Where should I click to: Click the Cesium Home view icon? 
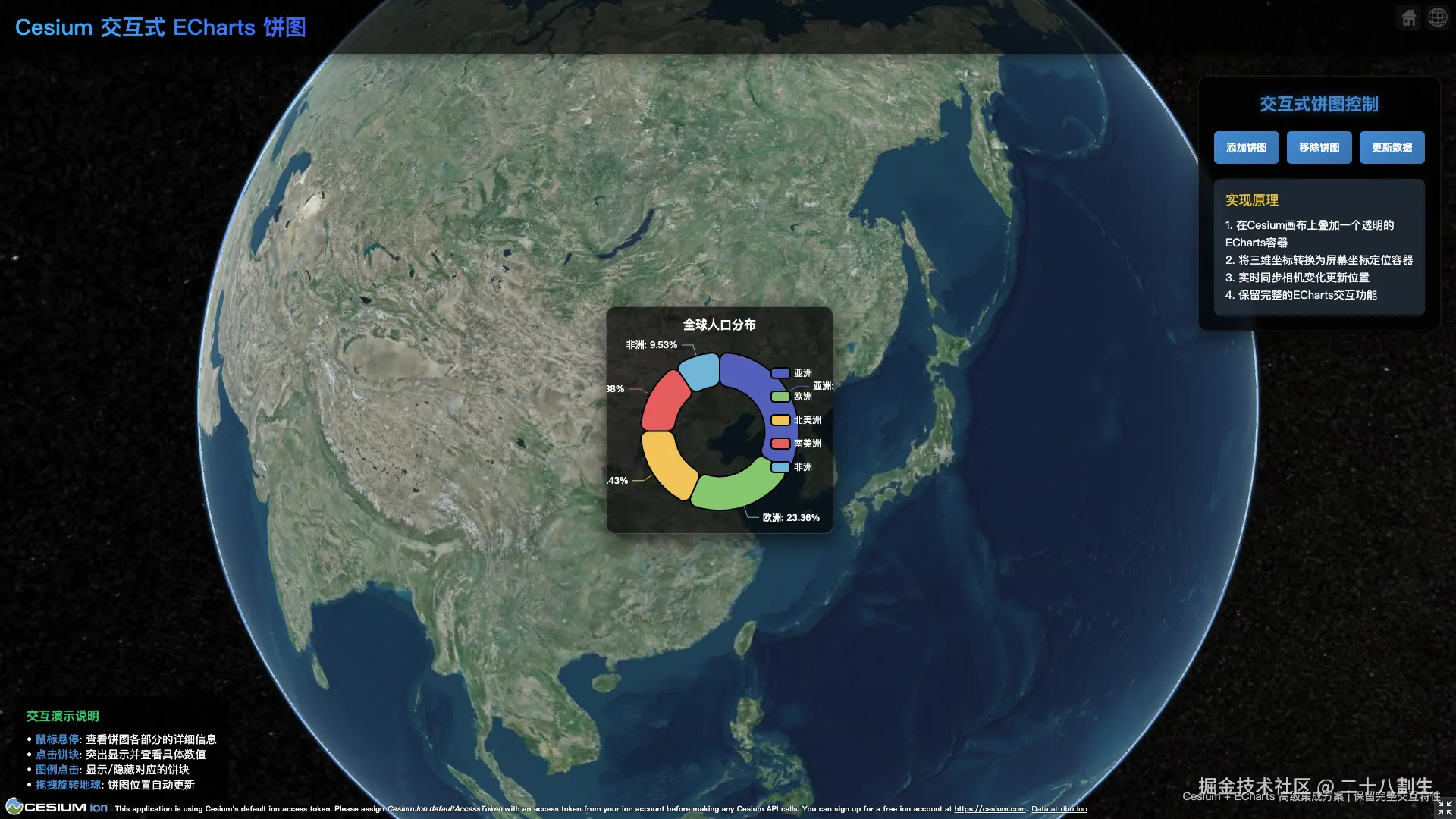[x=1408, y=17]
